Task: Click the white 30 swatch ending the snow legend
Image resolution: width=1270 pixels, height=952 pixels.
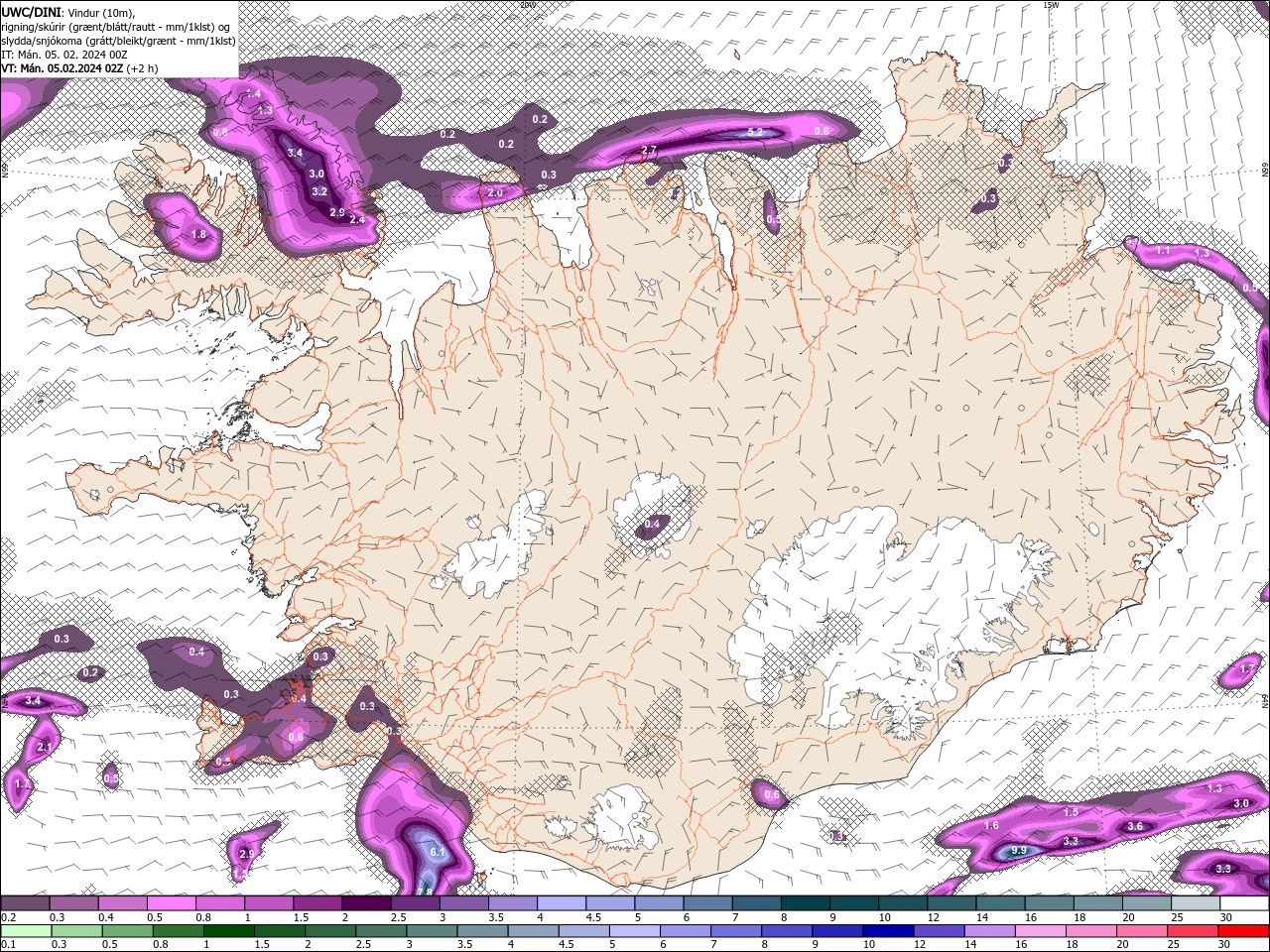Action: [1243, 902]
